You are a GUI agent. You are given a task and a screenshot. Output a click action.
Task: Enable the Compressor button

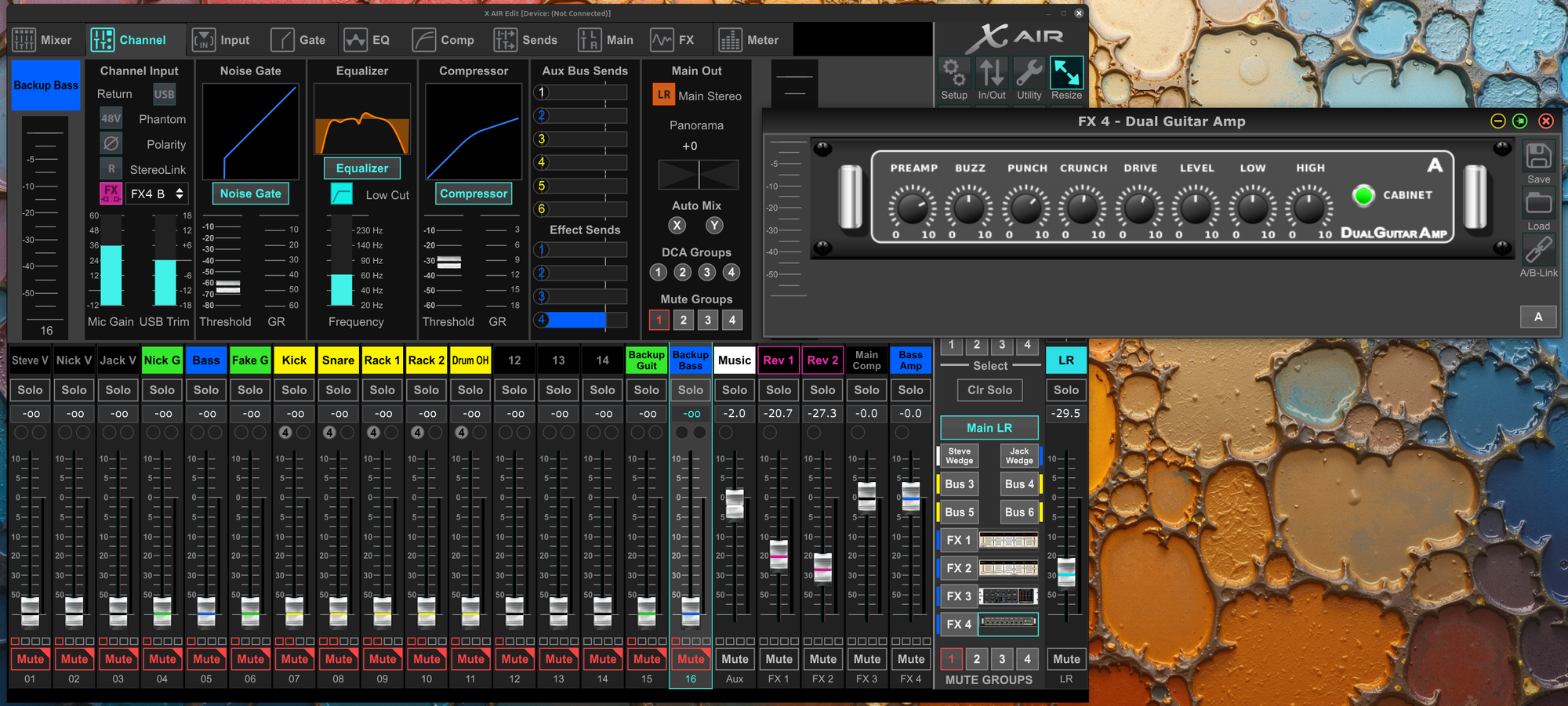coord(474,194)
